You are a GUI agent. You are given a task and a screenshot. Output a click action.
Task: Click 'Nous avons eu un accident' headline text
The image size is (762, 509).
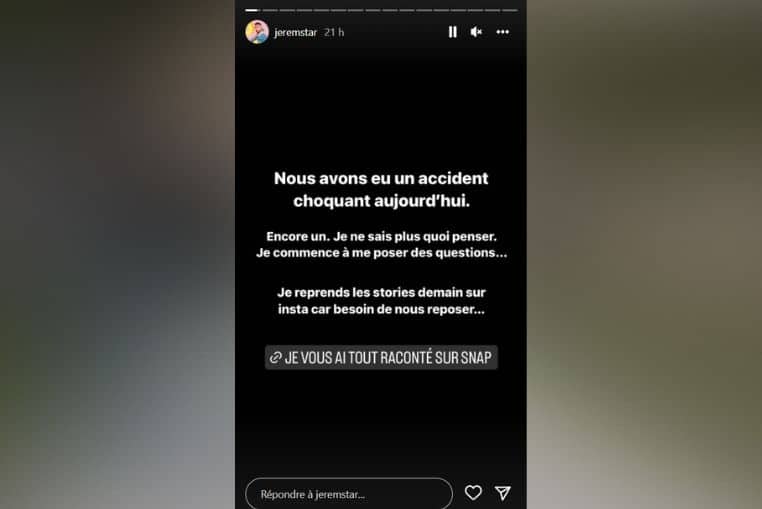click(x=381, y=178)
